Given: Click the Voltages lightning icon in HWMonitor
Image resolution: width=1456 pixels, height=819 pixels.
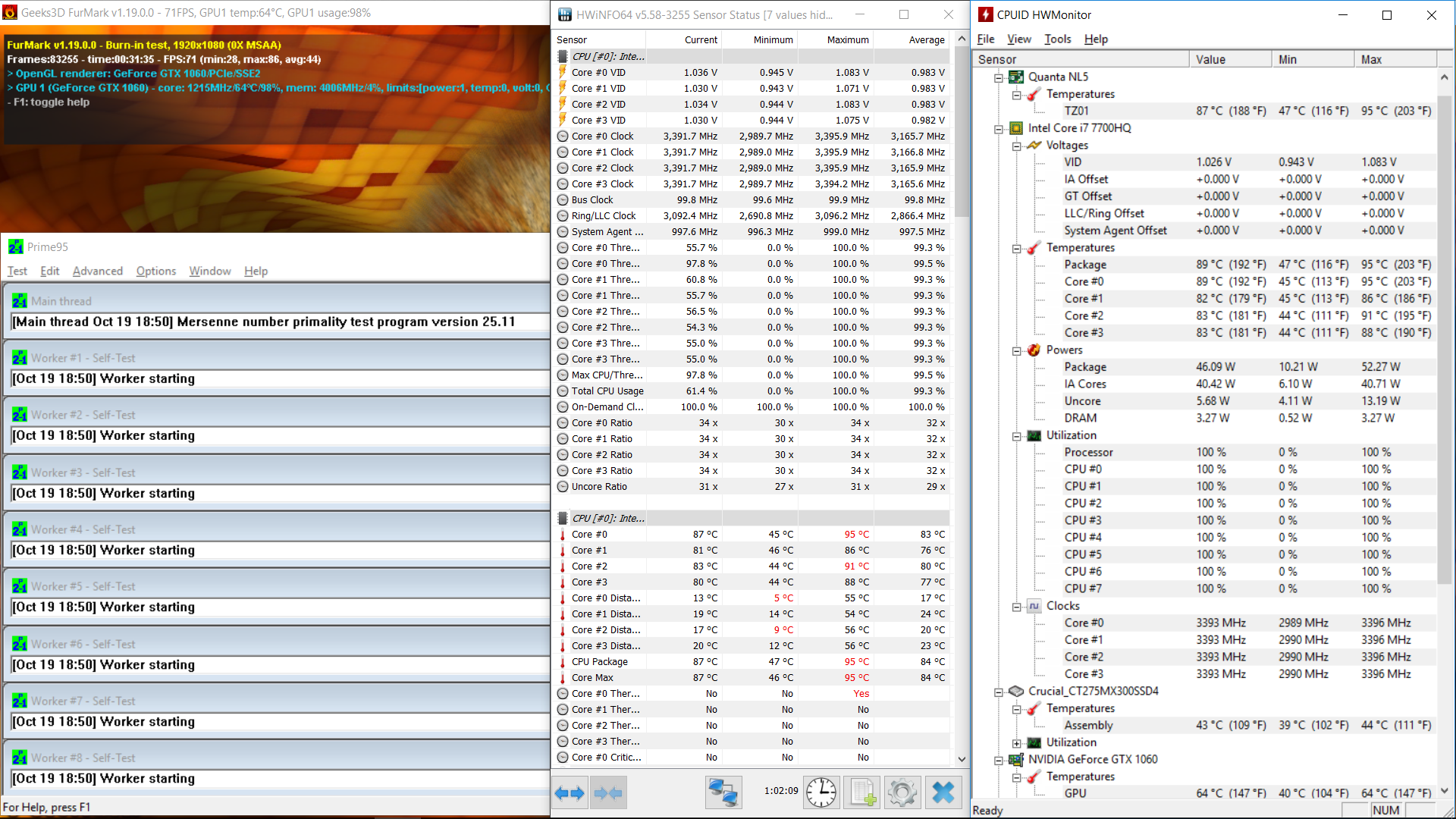Looking at the screenshot, I should point(1034,145).
